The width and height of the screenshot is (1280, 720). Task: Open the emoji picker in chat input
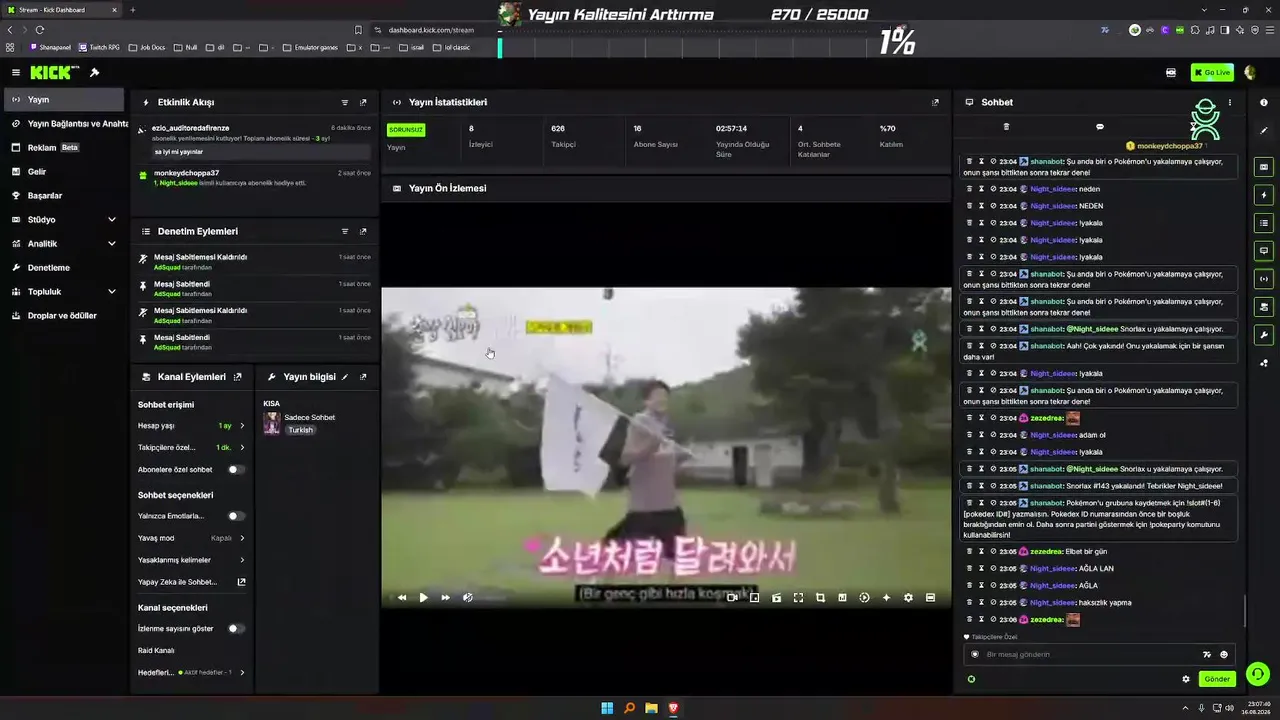1224,655
